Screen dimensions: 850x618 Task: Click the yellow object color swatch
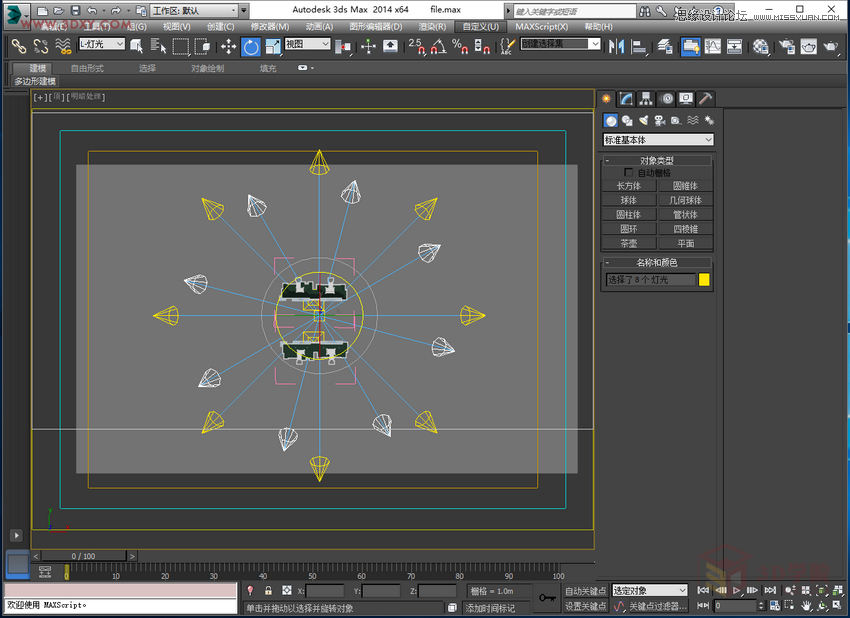pyautogui.click(x=705, y=279)
